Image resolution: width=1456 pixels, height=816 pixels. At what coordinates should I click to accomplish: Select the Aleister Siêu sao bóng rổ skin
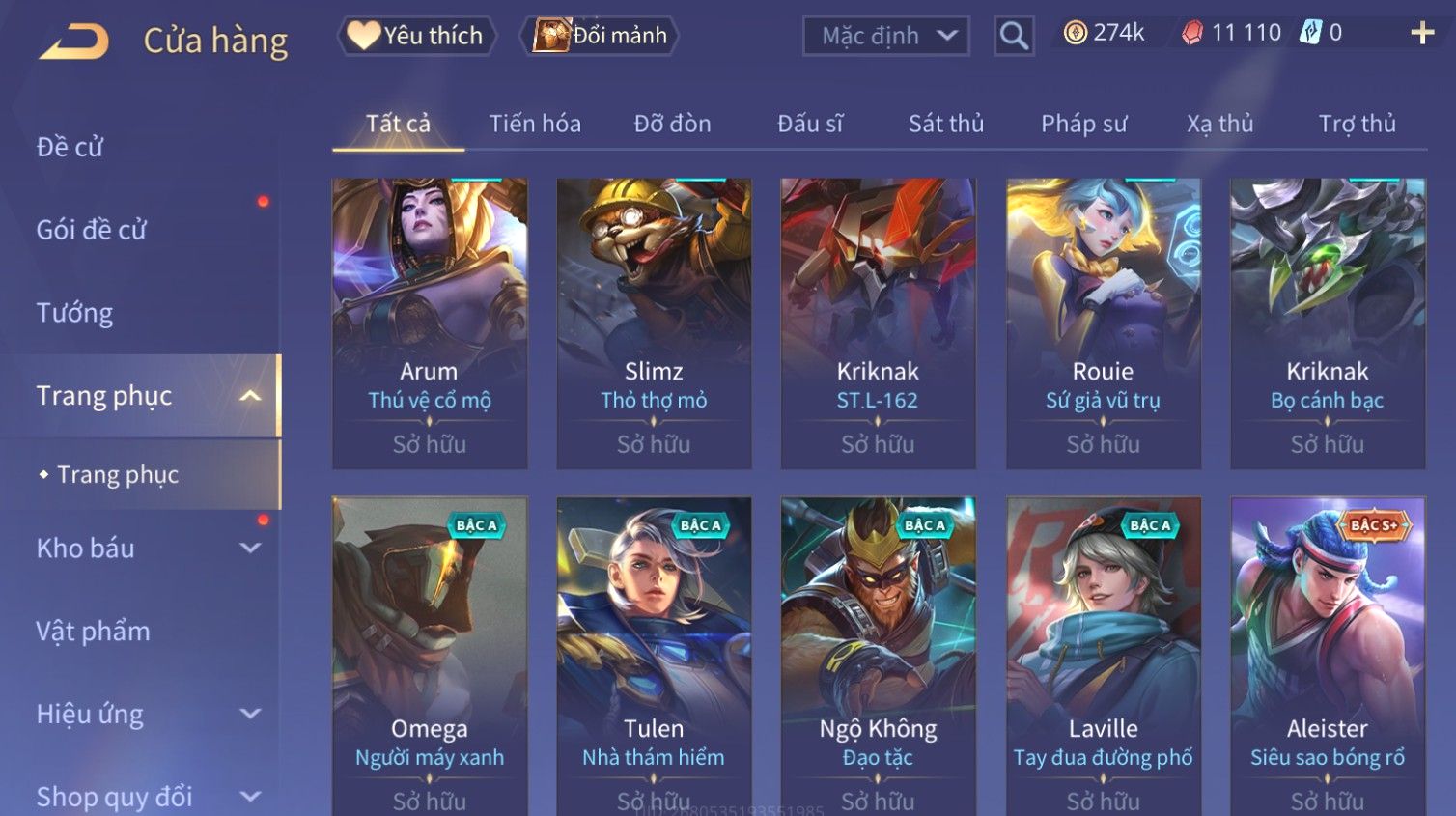[x=1328, y=657]
